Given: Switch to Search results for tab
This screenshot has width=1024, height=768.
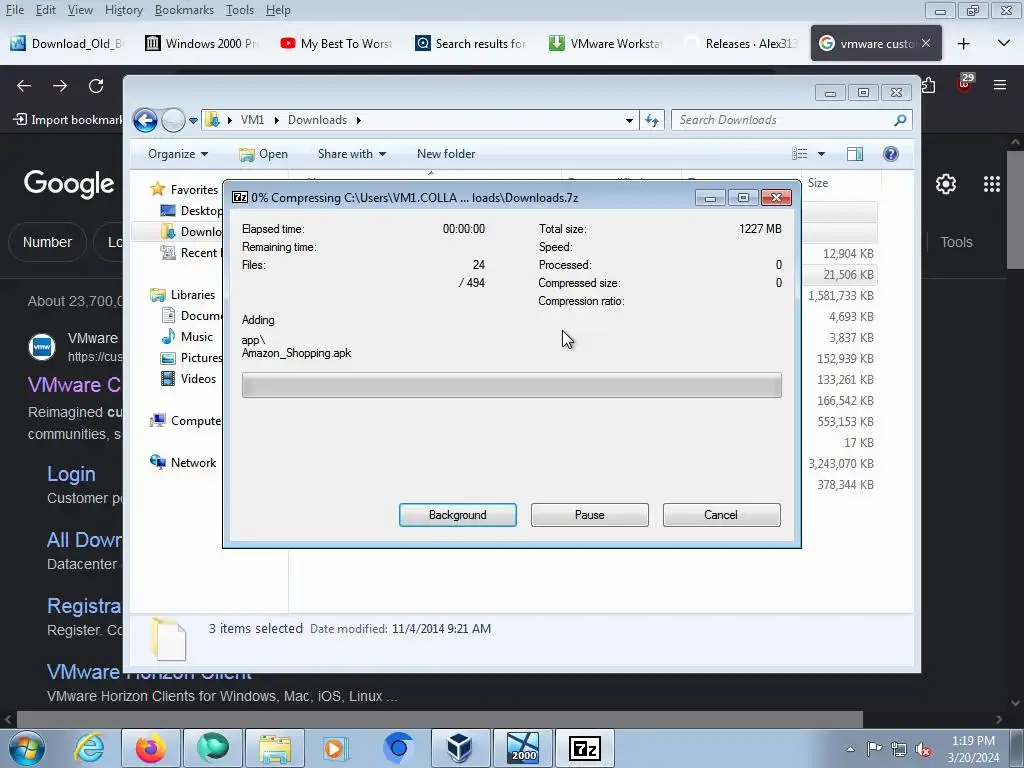Looking at the screenshot, I should 471,43.
